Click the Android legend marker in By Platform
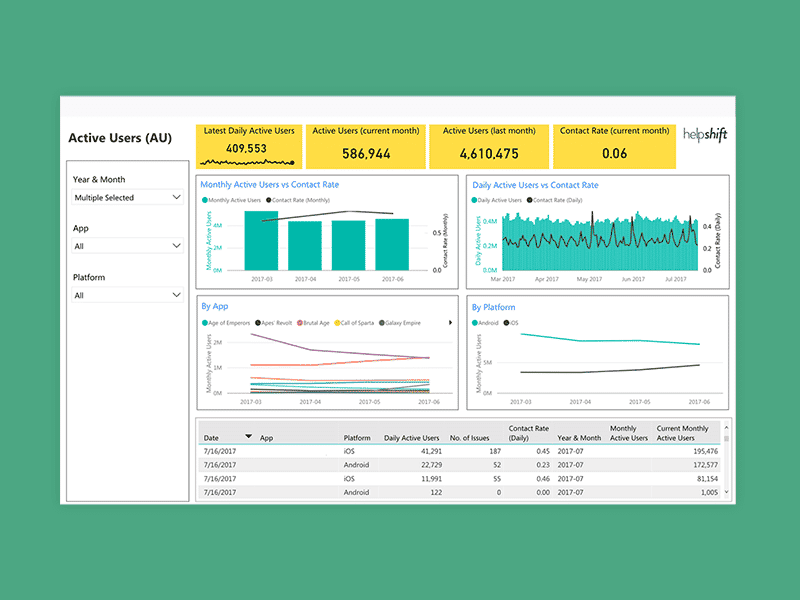Viewport: 800px width, 600px height. [x=474, y=323]
